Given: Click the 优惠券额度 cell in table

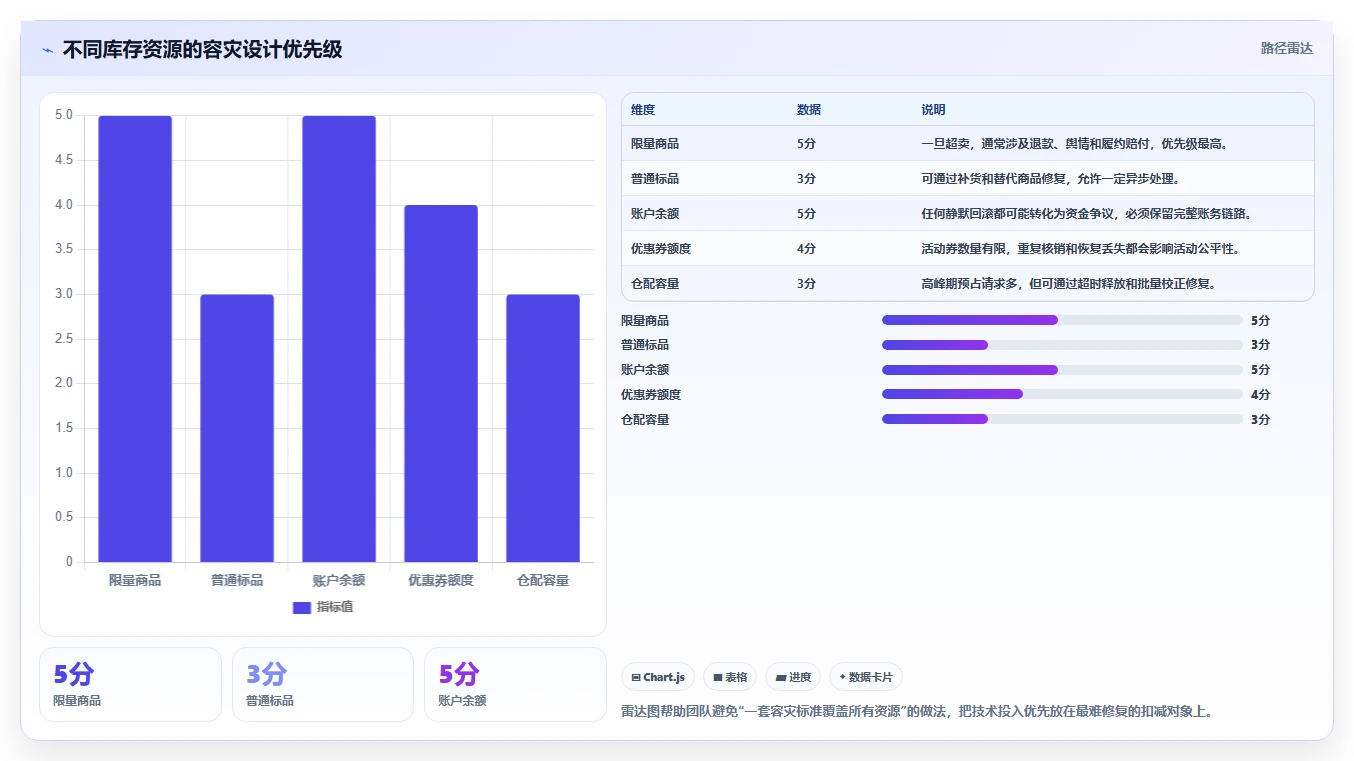Looking at the screenshot, I should coord(661,249).
